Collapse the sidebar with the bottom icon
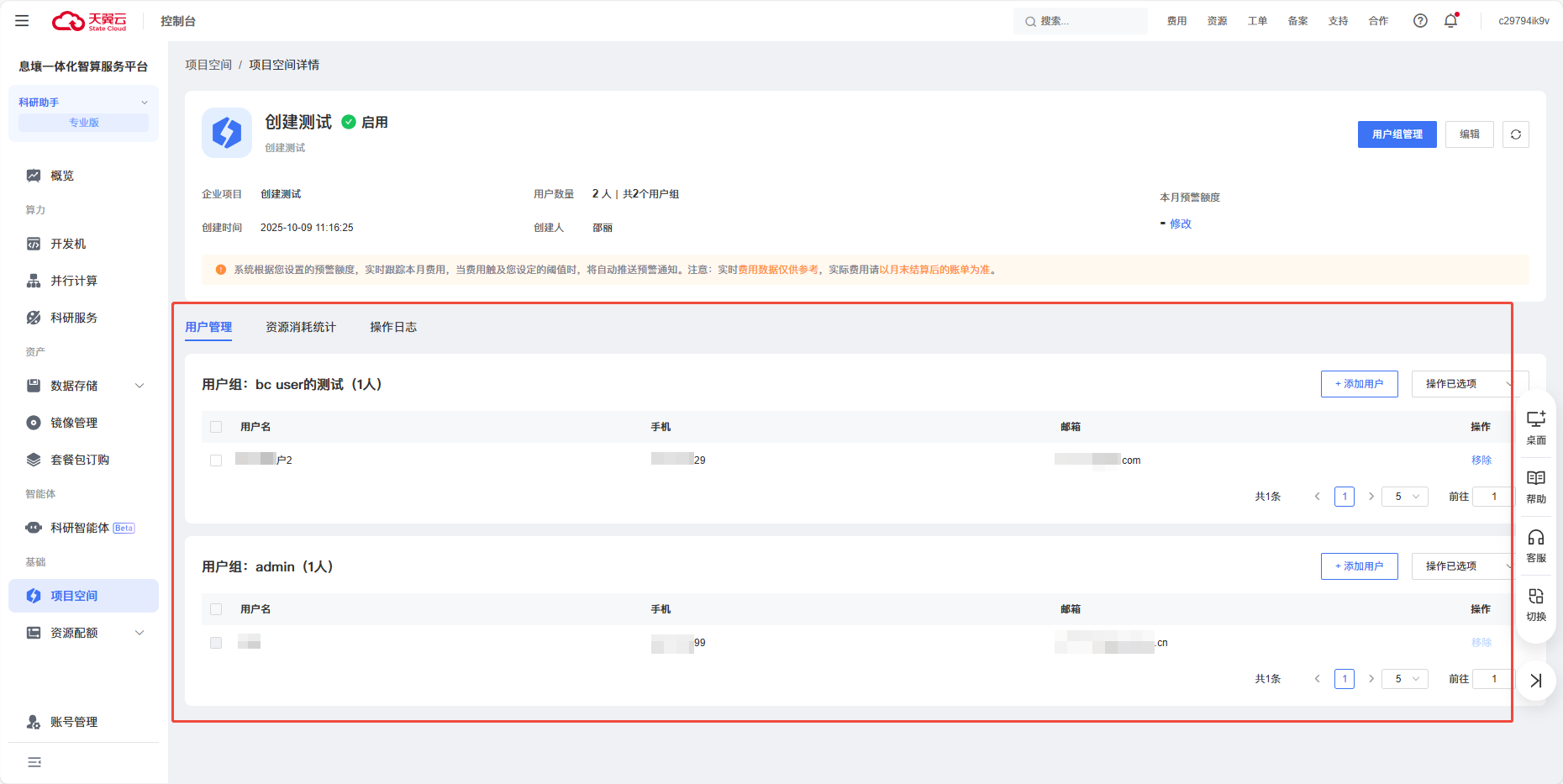The width and height of the screenshot is (1563, 784). [x=34, y=762]
